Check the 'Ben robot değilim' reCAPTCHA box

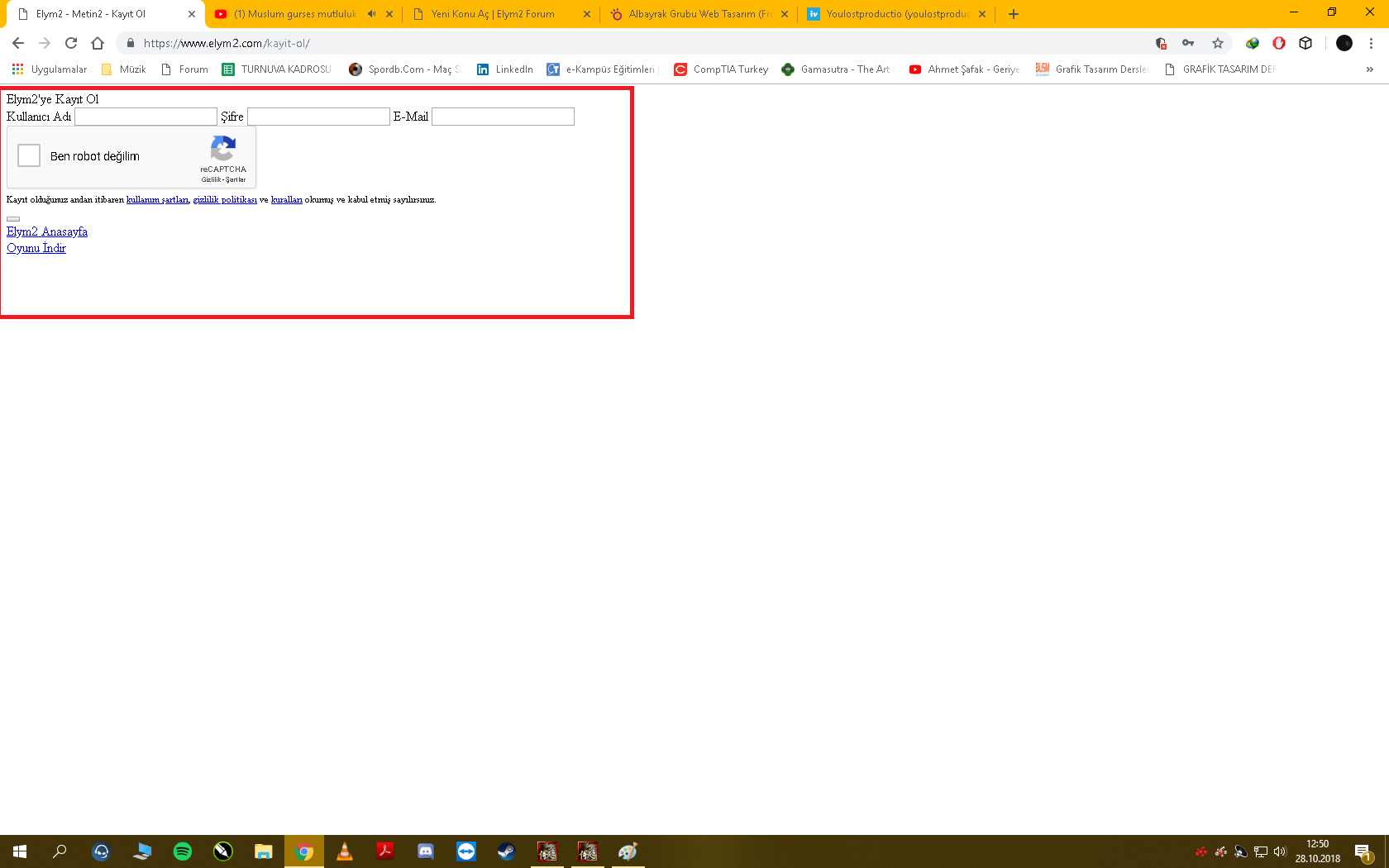pyautogui.click(x=29, y=155)
